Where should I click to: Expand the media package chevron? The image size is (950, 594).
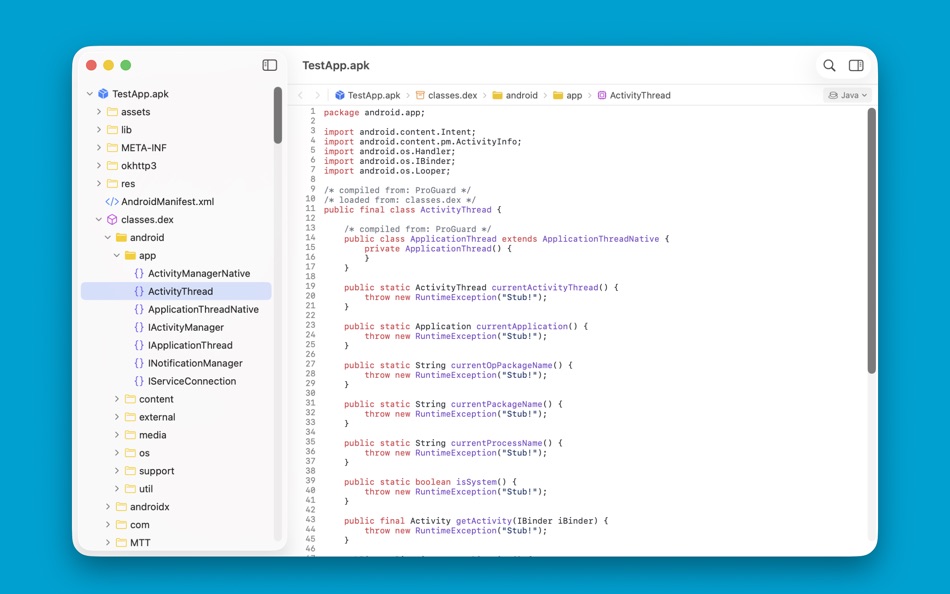point(117,435)
